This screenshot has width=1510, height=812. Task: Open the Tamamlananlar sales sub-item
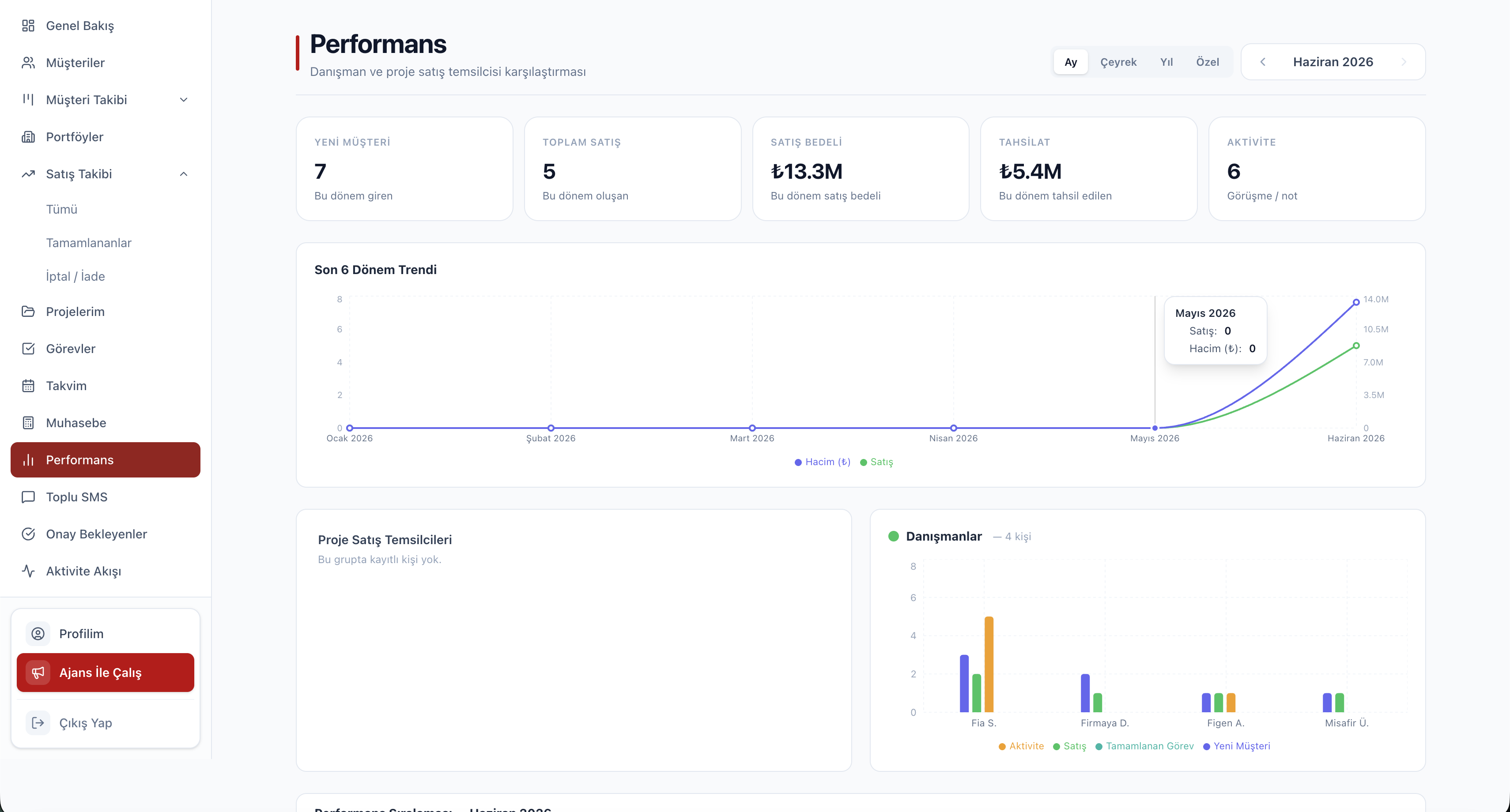(x=88, y=243)
